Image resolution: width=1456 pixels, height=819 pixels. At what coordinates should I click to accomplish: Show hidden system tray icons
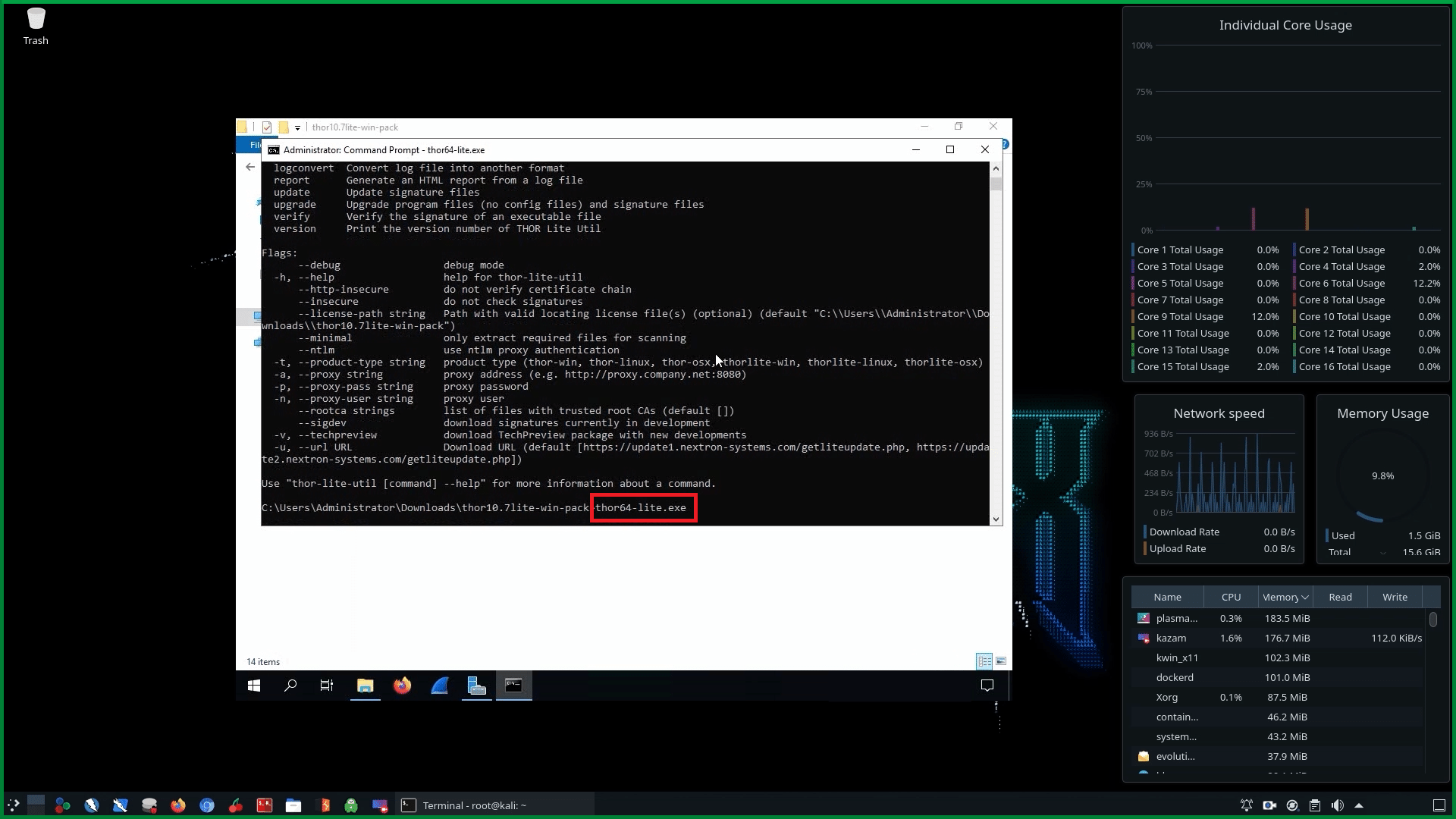pos(1359,805)
